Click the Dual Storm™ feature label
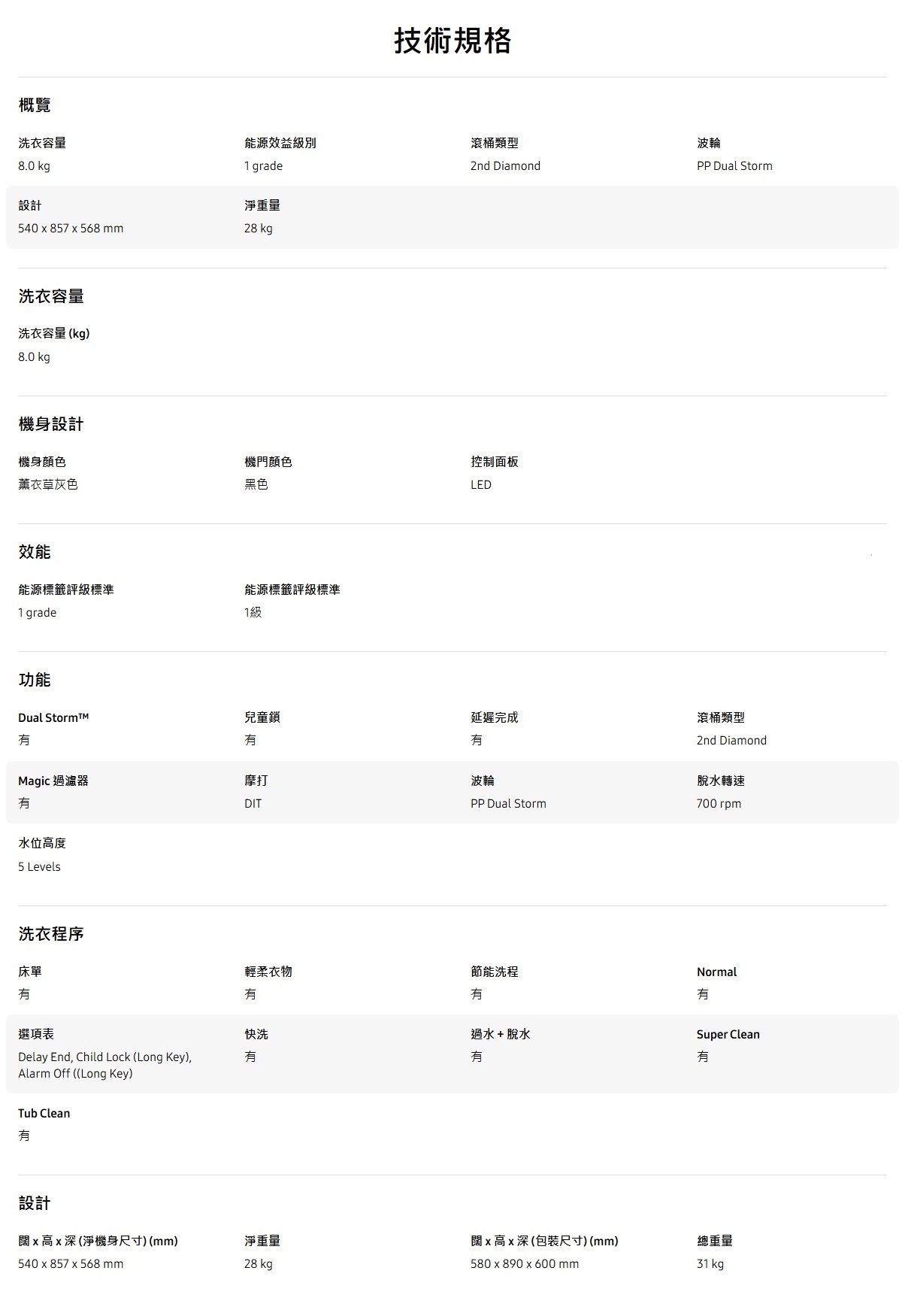The image size is (902, 1316). click(x=53, y=717)
